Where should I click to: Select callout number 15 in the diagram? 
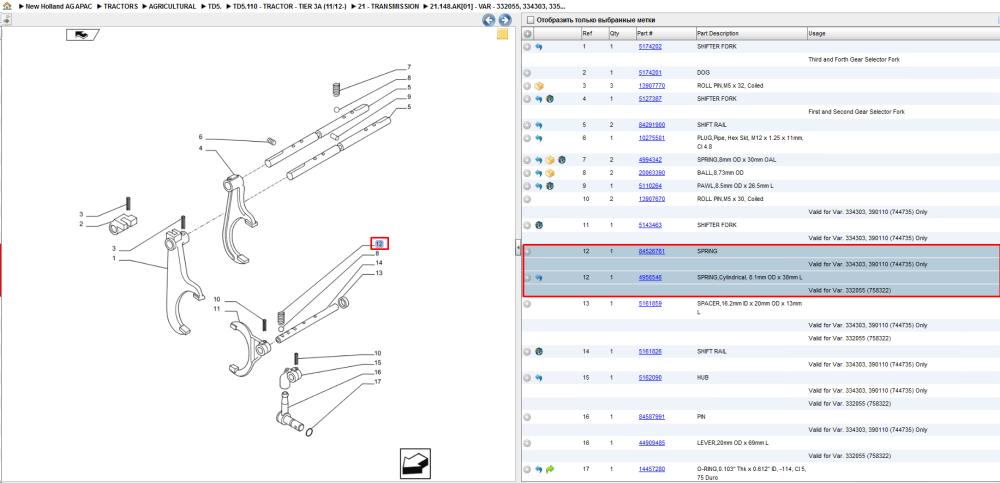(378, 362)
